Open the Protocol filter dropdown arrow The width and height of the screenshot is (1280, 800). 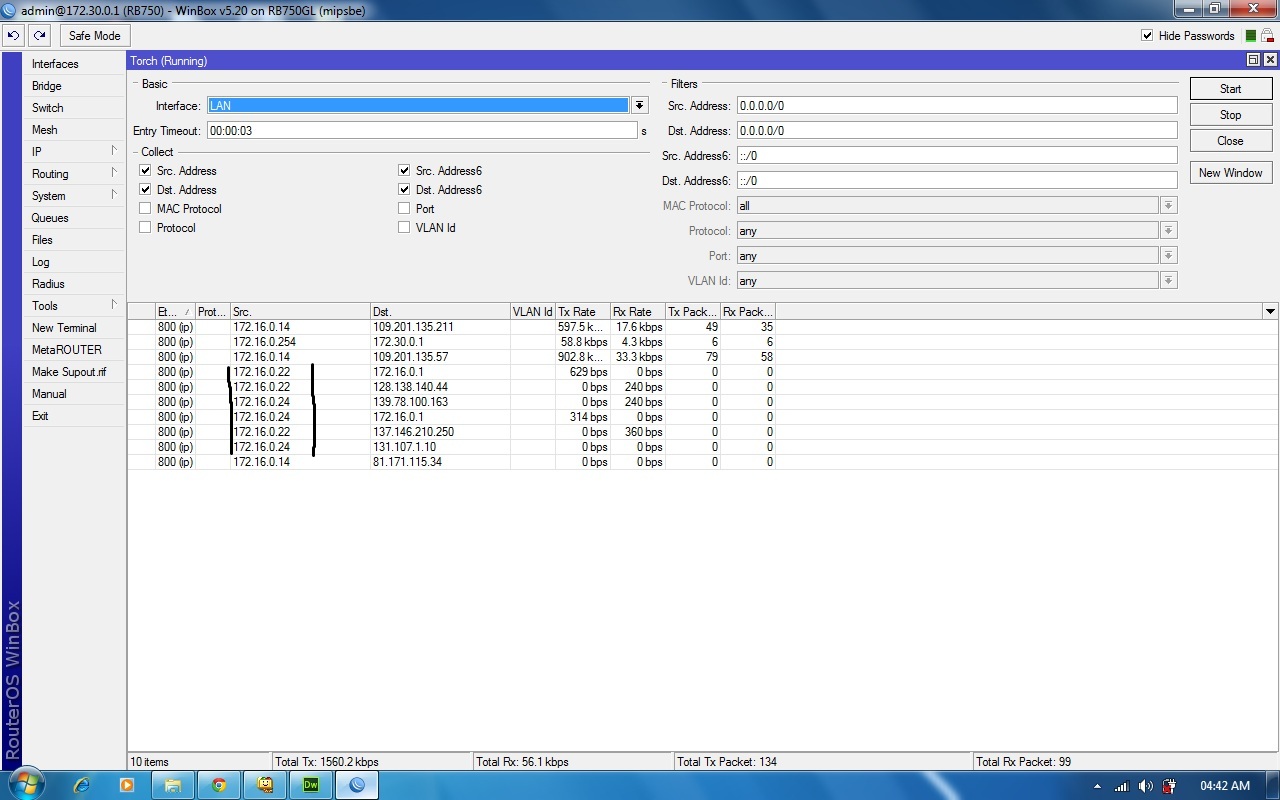coord(1168,231)
